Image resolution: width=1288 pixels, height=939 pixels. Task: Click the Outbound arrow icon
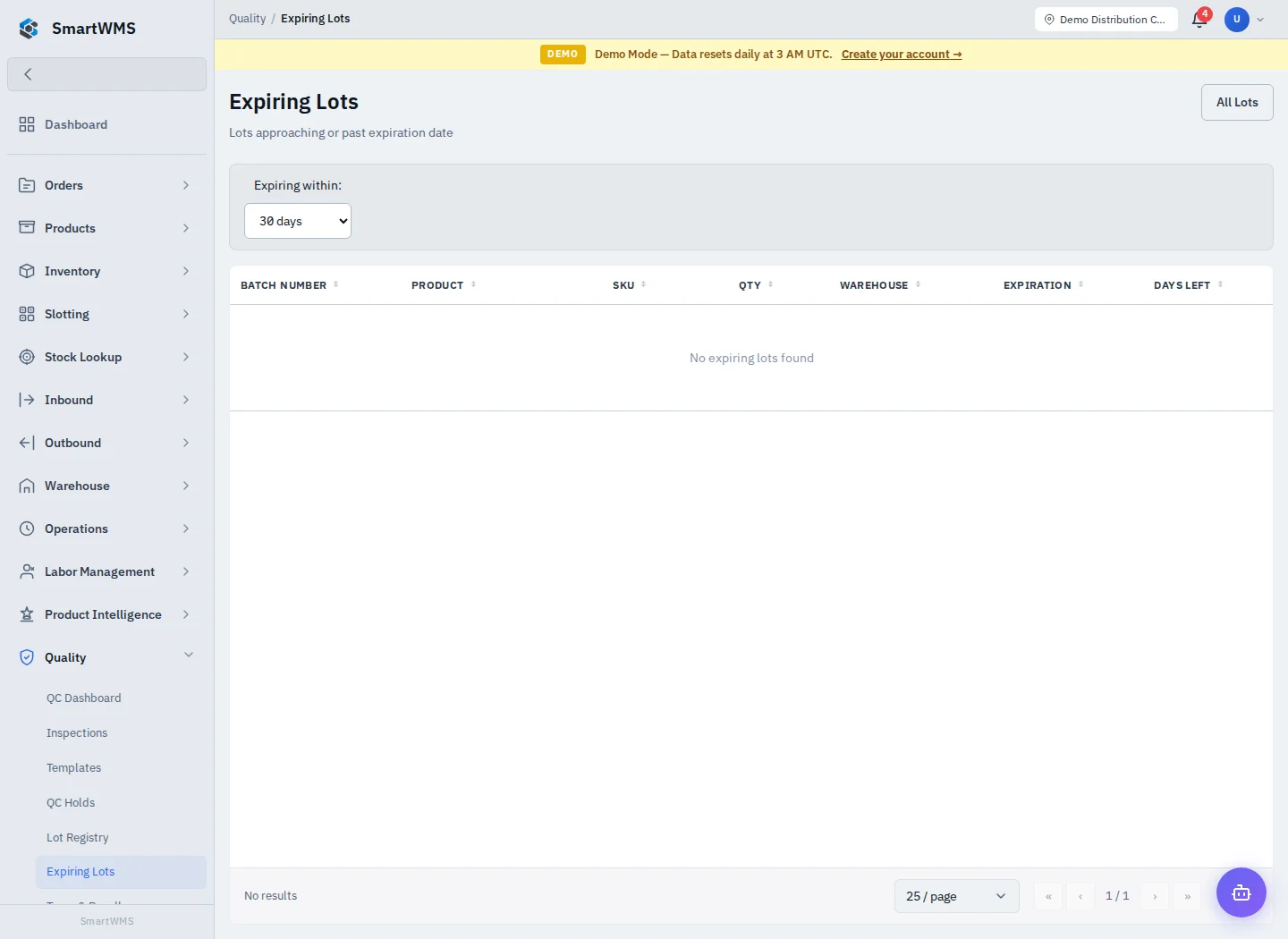pos(27,443)
